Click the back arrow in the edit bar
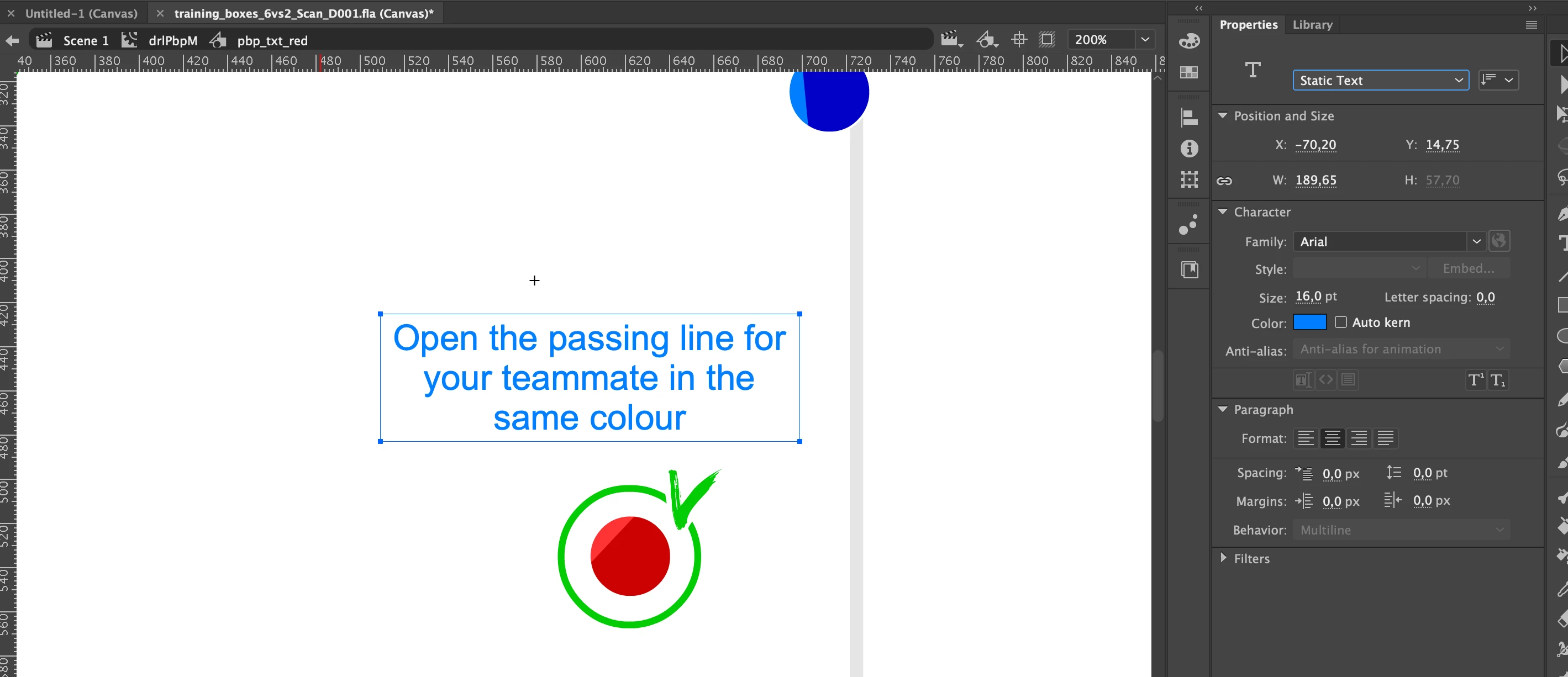This screenshot has height=677, width=1568. (x=12, y=41)
